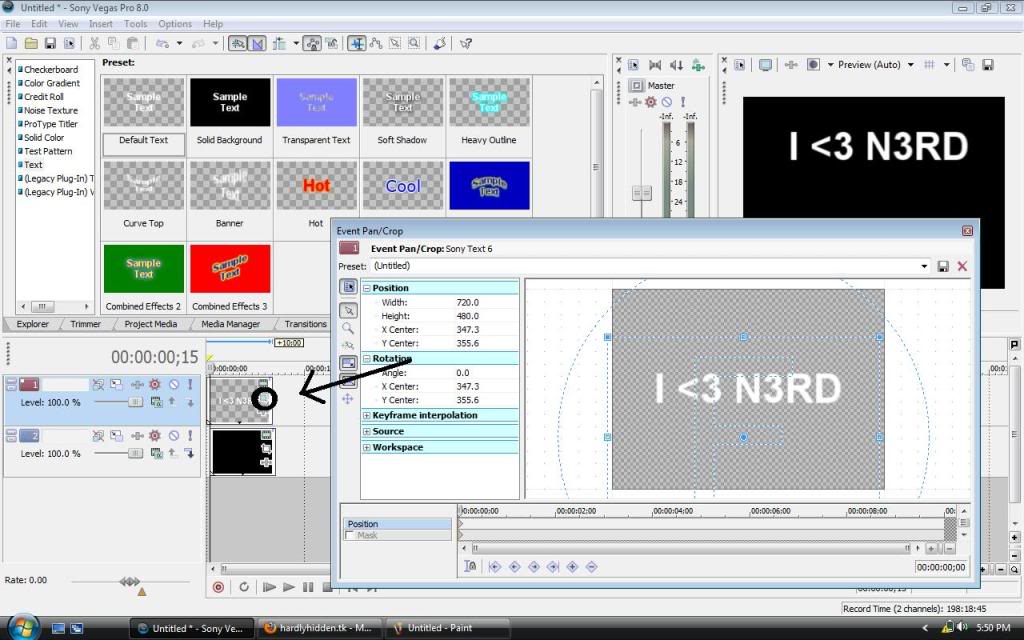Select Envelope Edit tool in toolbar

click(x=376, y=43)
